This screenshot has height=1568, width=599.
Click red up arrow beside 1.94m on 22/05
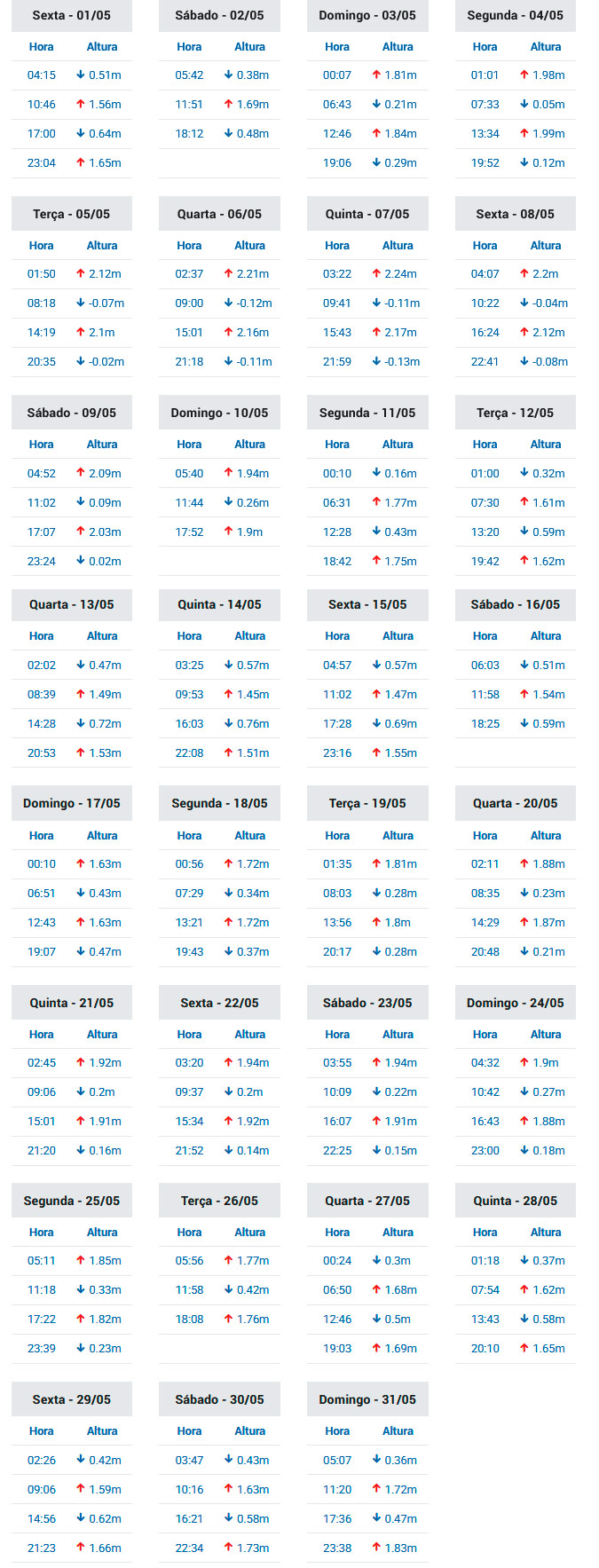[x=228, y=1063]
